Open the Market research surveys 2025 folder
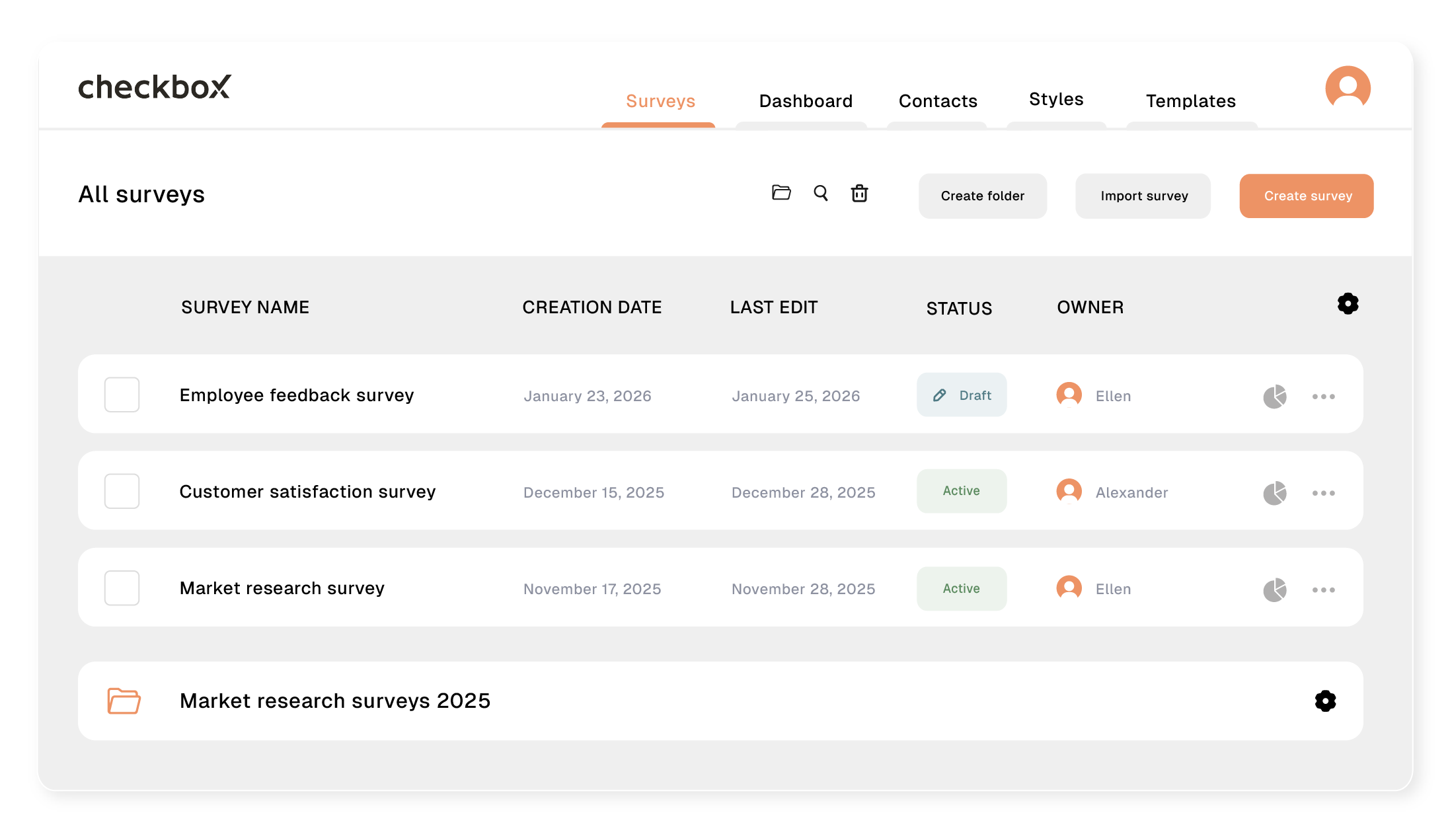Screen dimensions: 1450x840 [x=334, y=701]
